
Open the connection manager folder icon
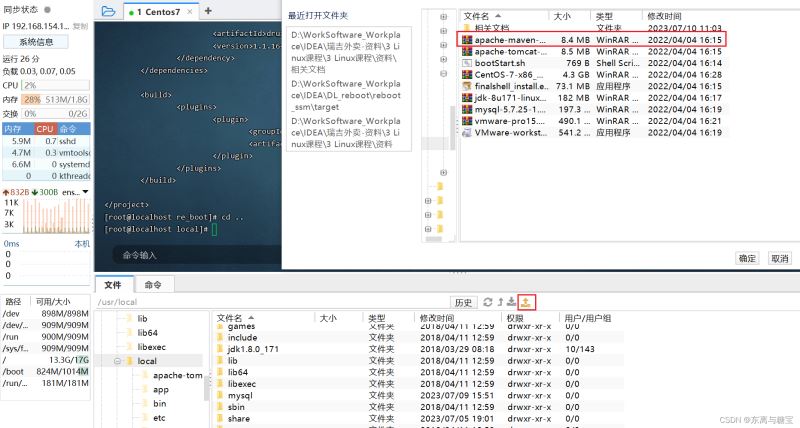108,11
